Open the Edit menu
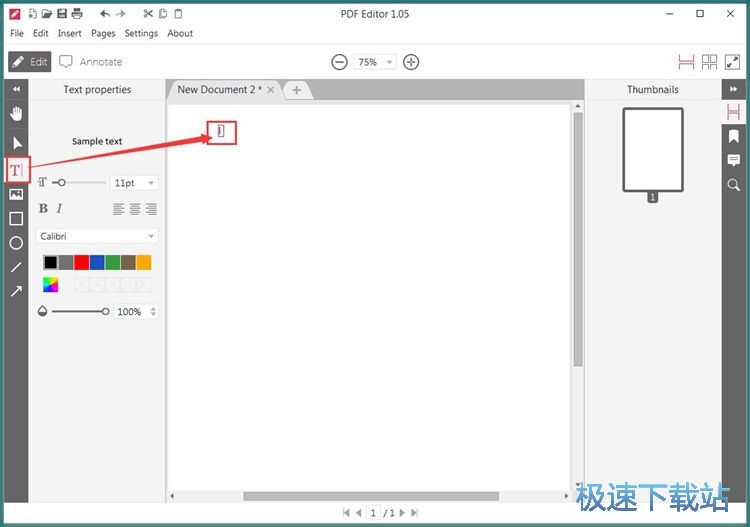 41,33
